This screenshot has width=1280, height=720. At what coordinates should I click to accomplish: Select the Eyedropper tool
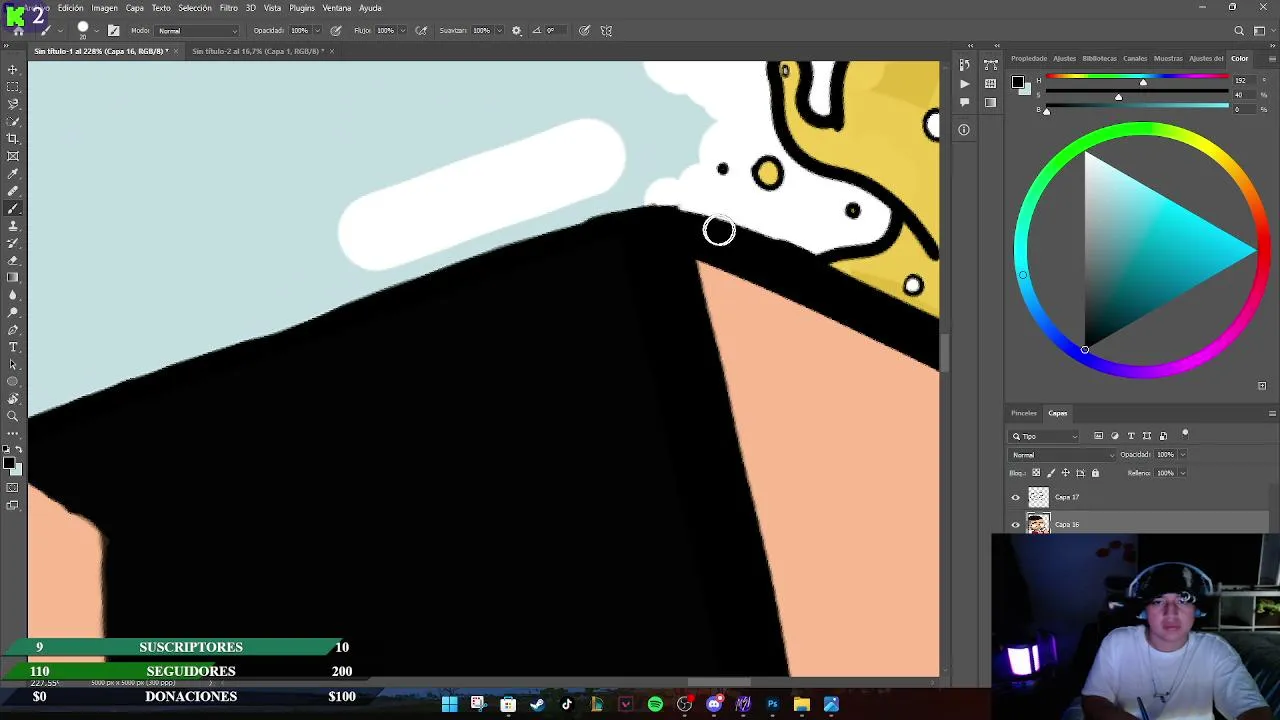(x=13, y=174)
